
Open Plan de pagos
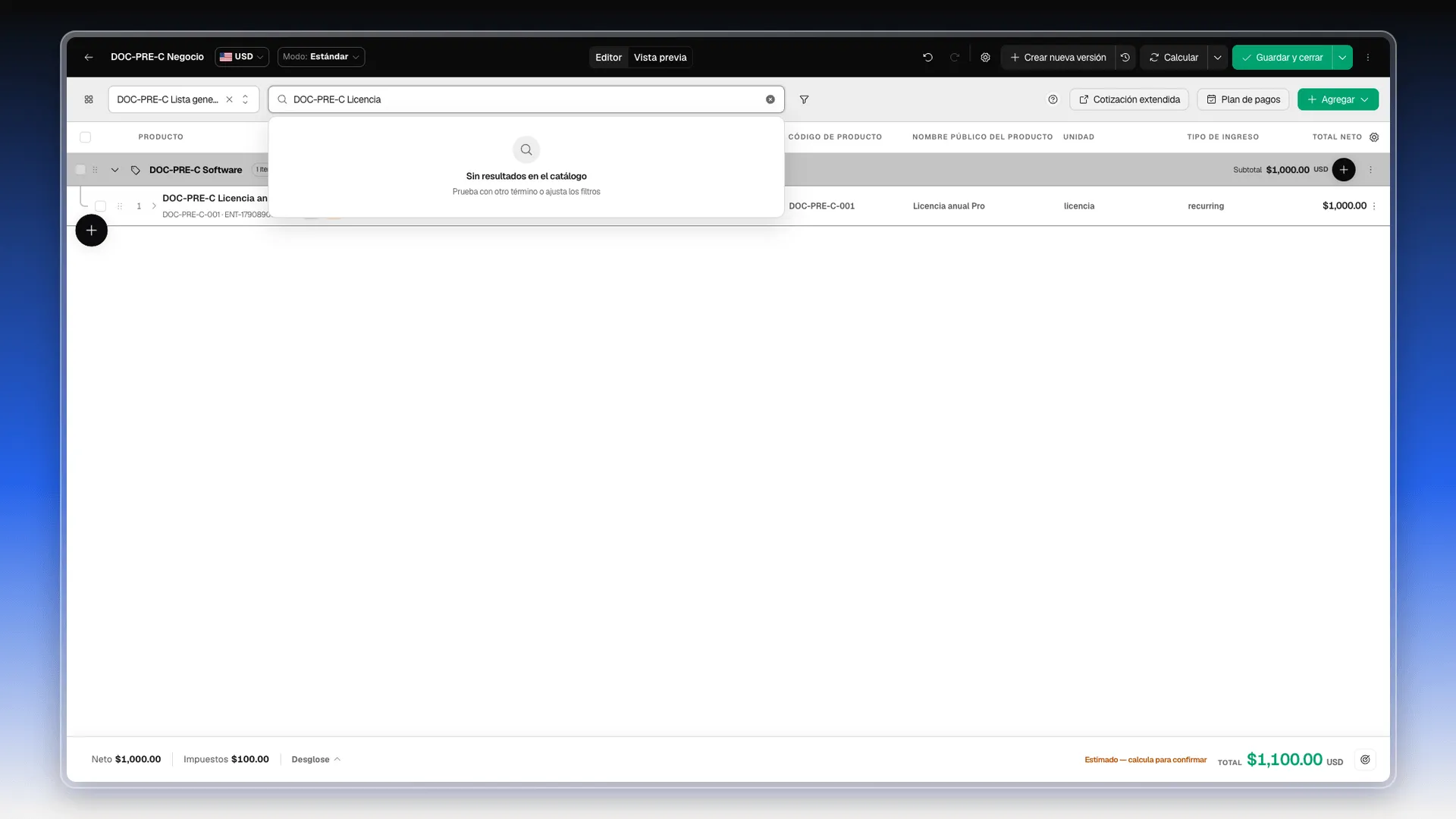click(1243, 99)
